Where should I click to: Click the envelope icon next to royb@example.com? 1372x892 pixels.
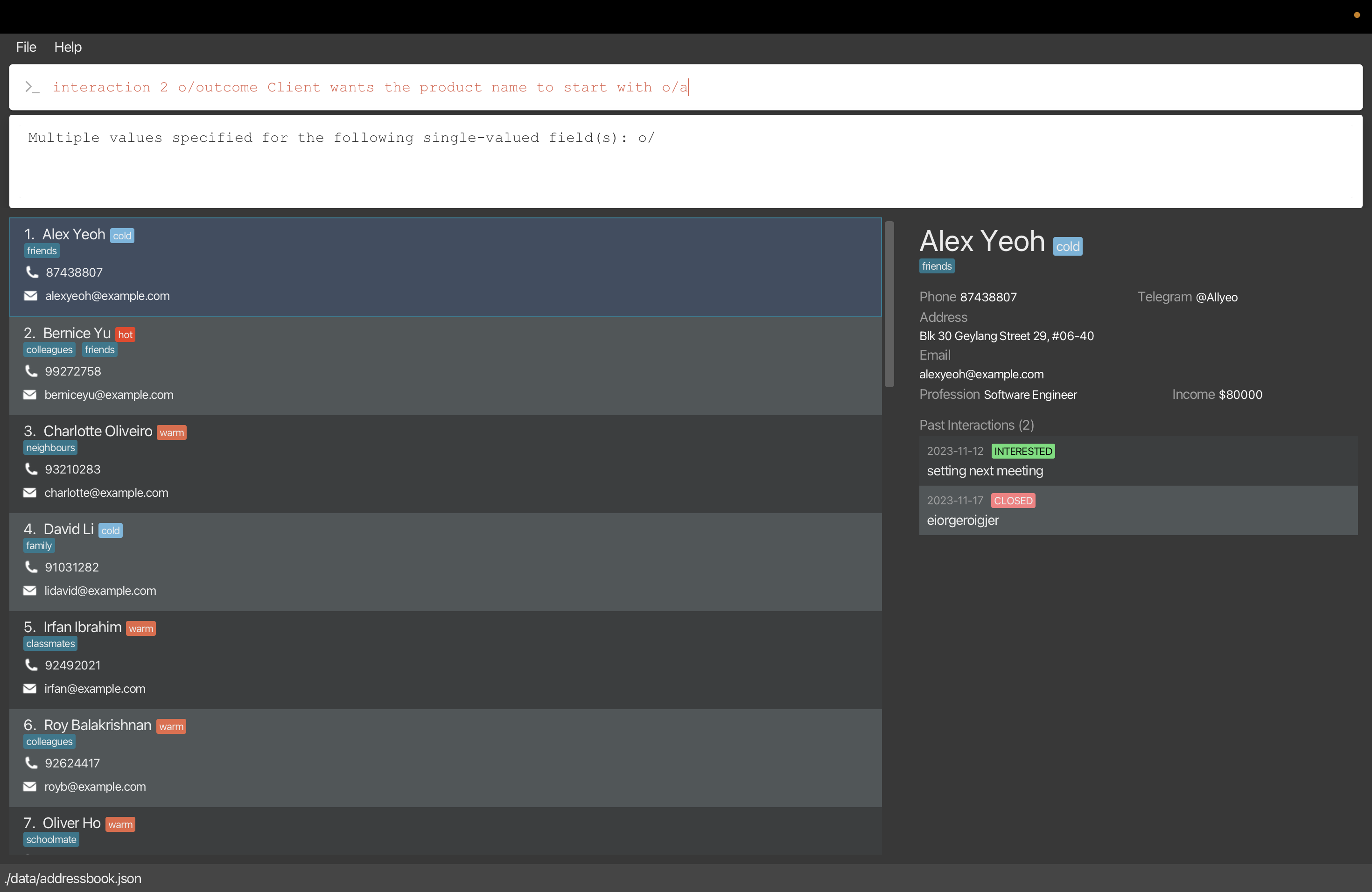(x=30, y=787)
